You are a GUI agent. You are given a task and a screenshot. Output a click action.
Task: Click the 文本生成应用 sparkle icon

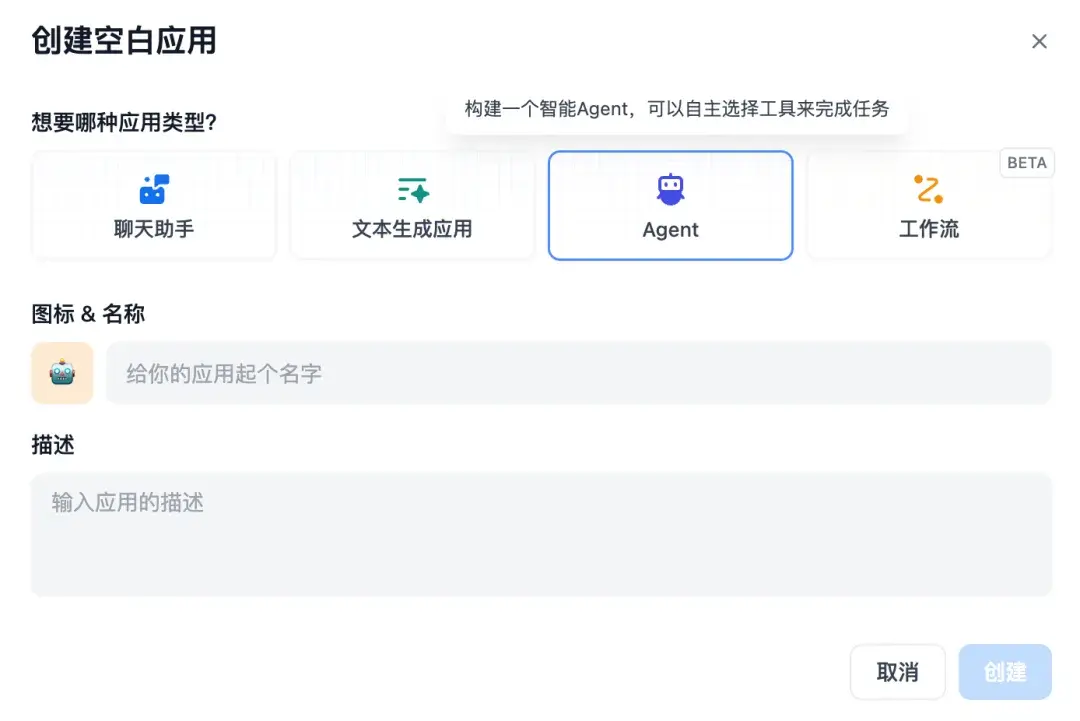click(412, 188)
